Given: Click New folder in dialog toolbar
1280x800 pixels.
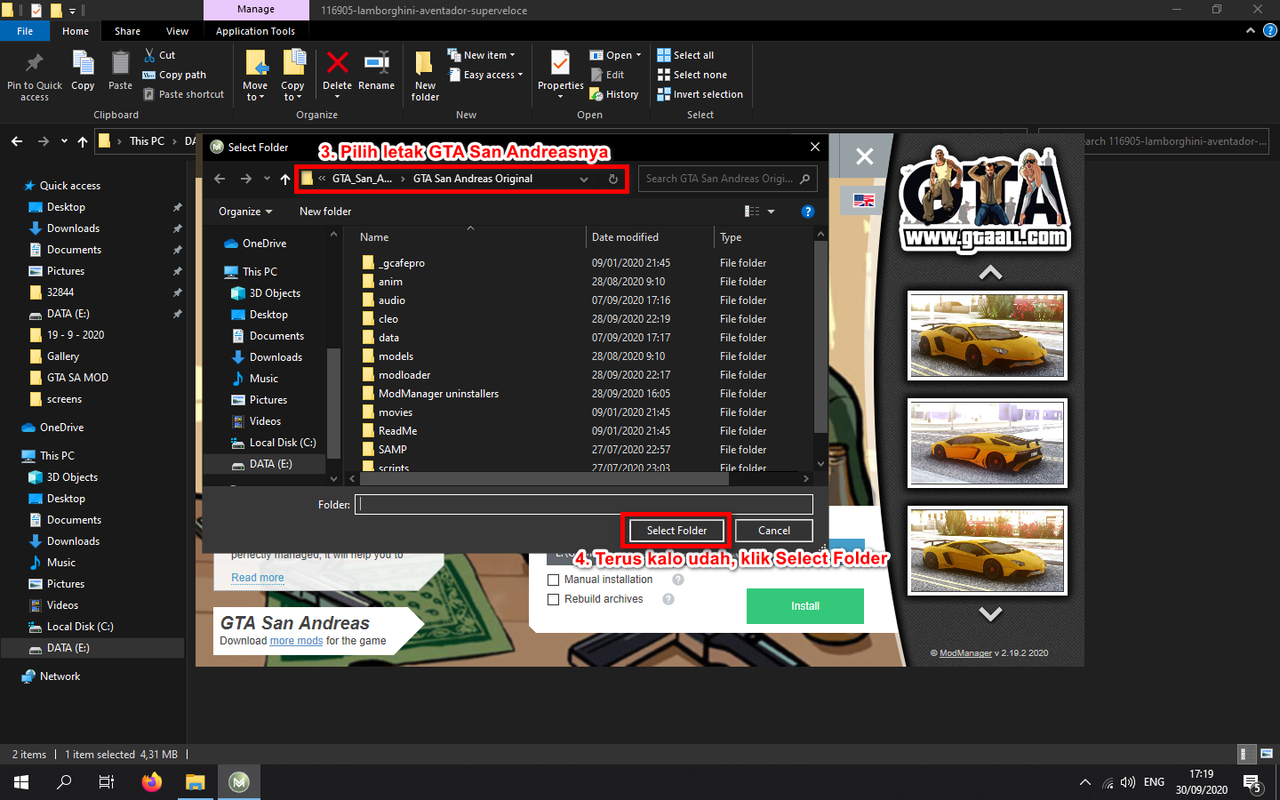Looking at the screenshot, I should click(x=325, y=212).
